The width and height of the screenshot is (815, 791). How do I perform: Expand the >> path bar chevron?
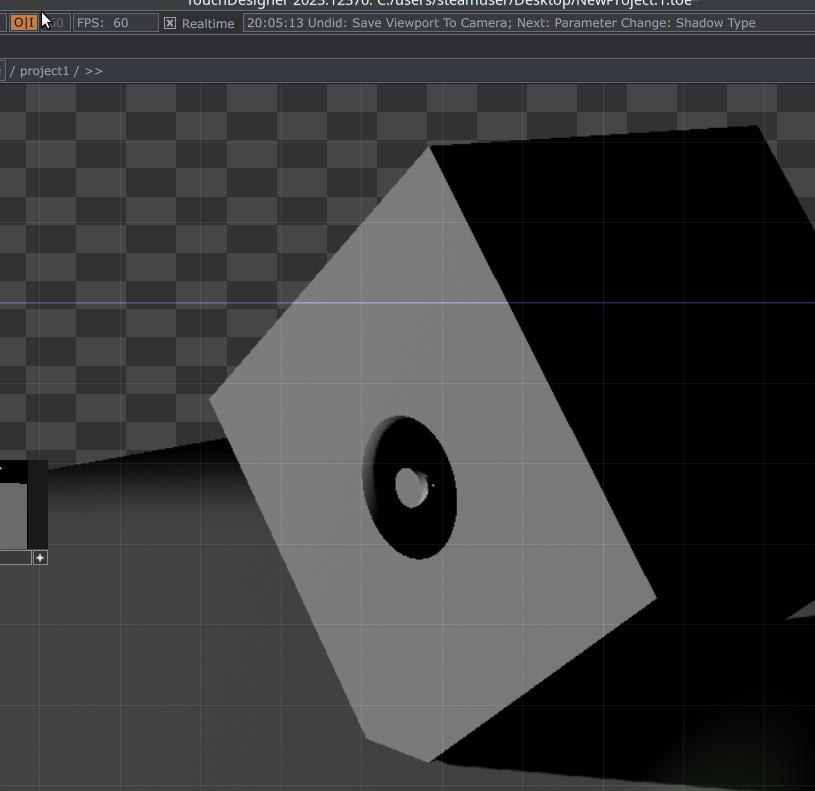[93, 71]
